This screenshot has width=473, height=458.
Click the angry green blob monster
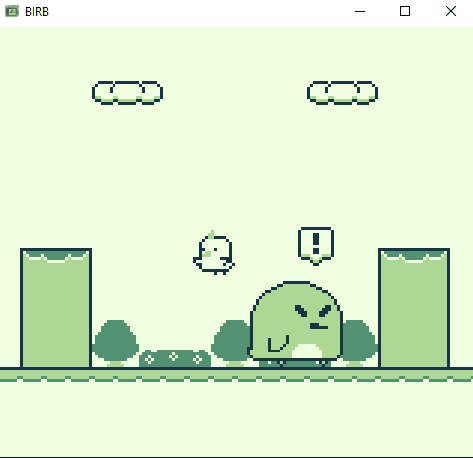coord(296,322)
